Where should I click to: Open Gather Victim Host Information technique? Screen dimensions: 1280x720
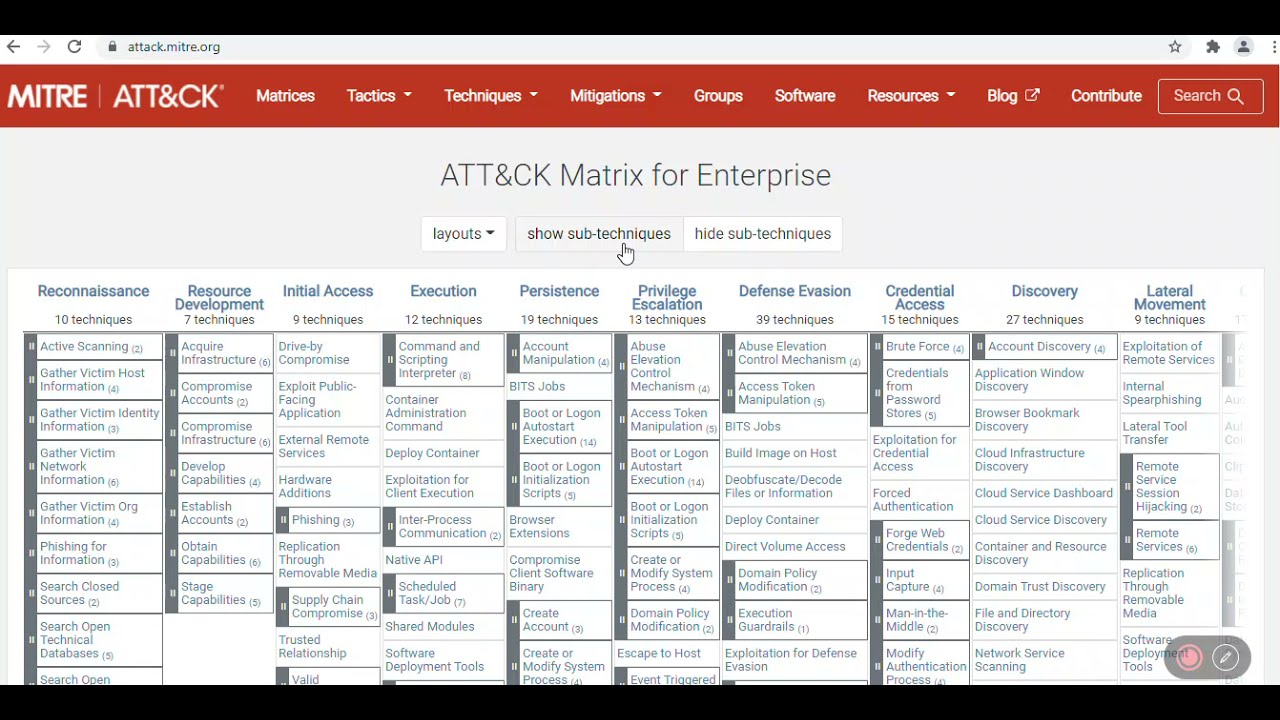[x=92, y=380]
